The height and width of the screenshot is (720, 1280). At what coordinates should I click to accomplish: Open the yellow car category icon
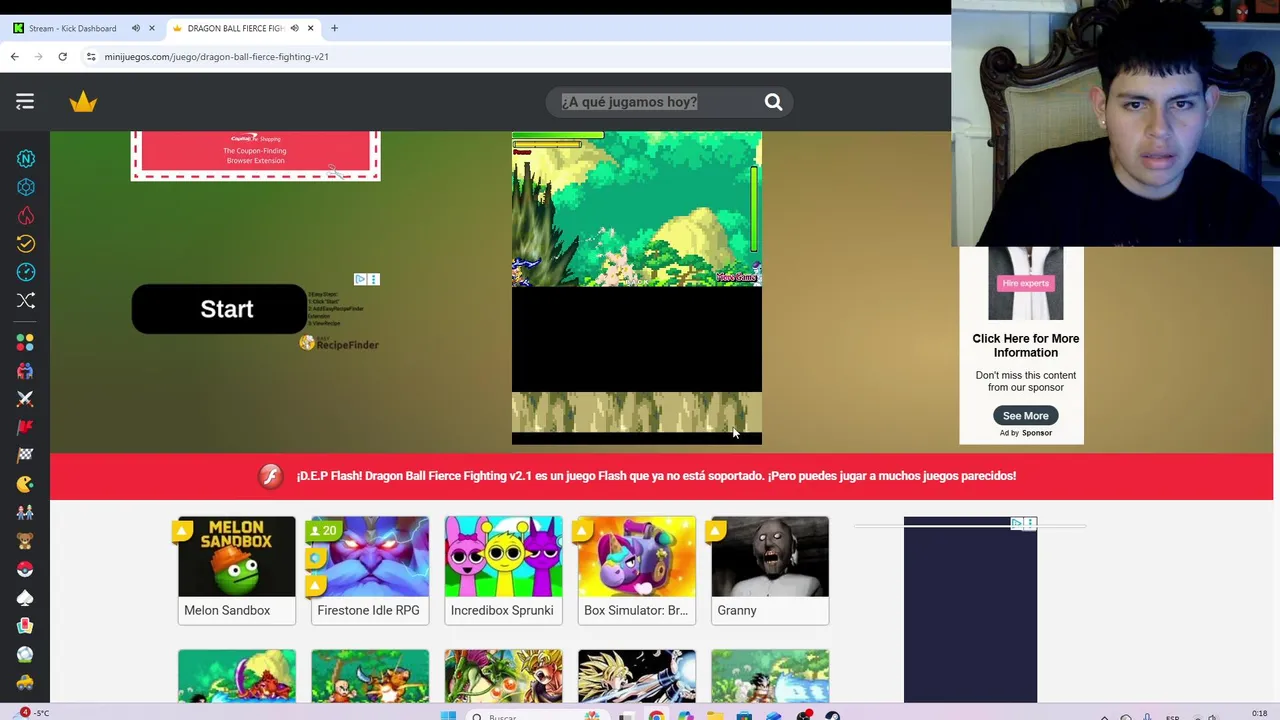point(25,683)
